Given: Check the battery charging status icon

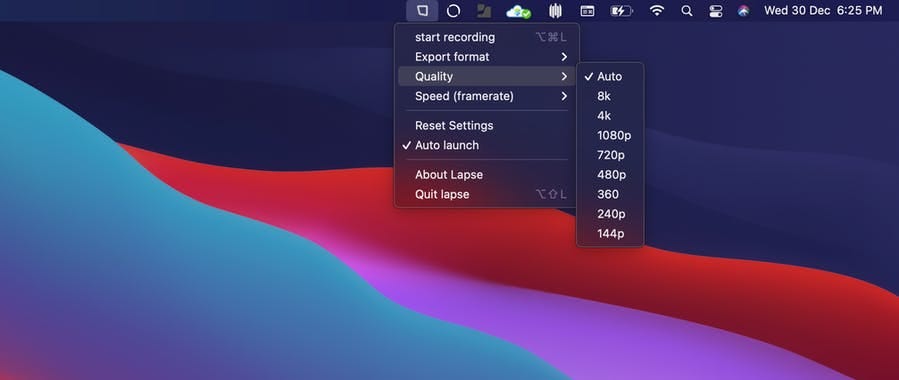Looking at the screenshot, I should click(x=621, y=11).
